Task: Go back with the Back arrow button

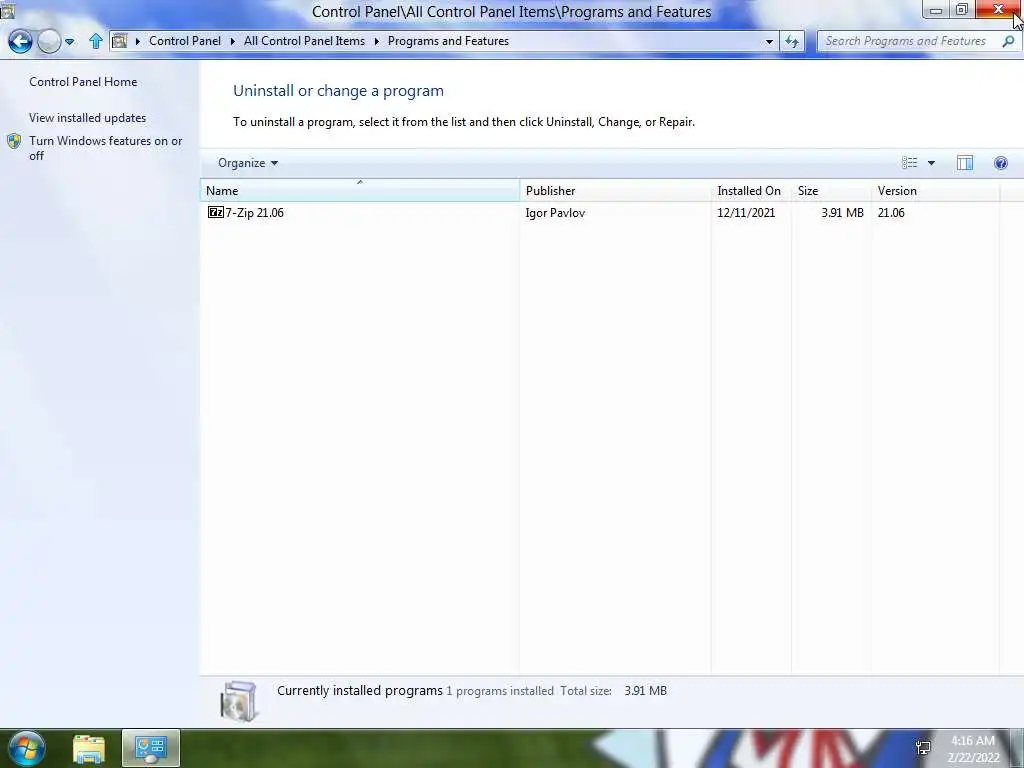Action: click(x=20, y=41)
